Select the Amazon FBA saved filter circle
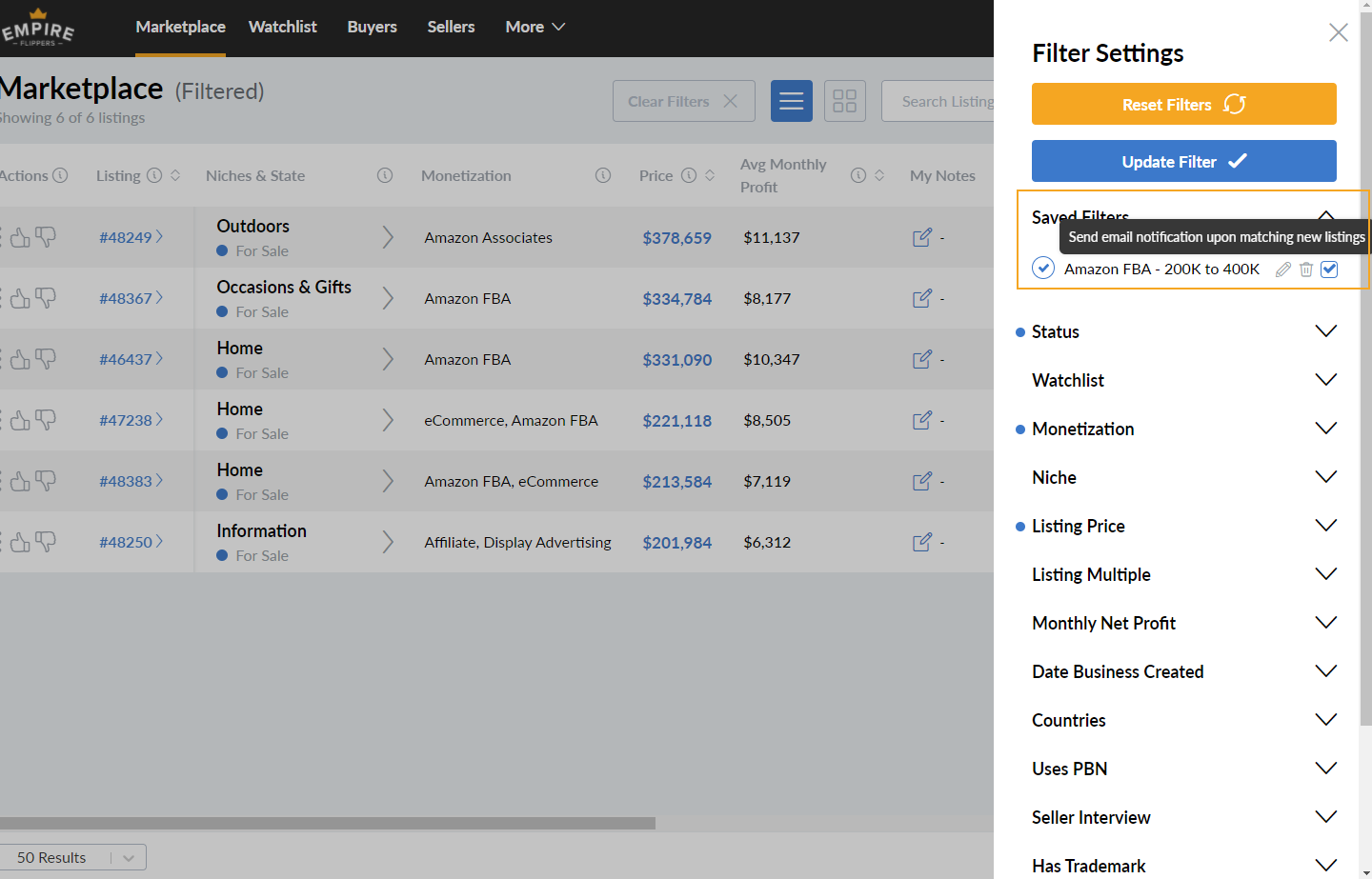The width and height of the screenshot is (1372, 879). tap(1043, 268)
